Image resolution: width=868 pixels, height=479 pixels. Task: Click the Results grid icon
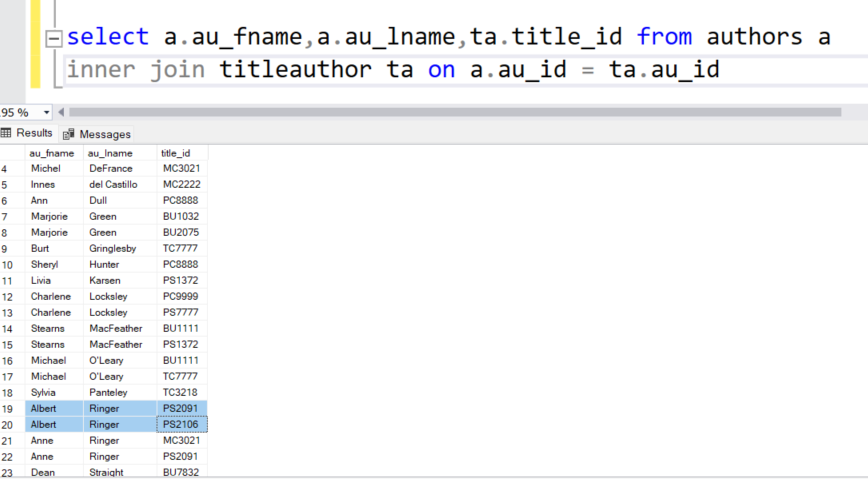click(6, 133)
